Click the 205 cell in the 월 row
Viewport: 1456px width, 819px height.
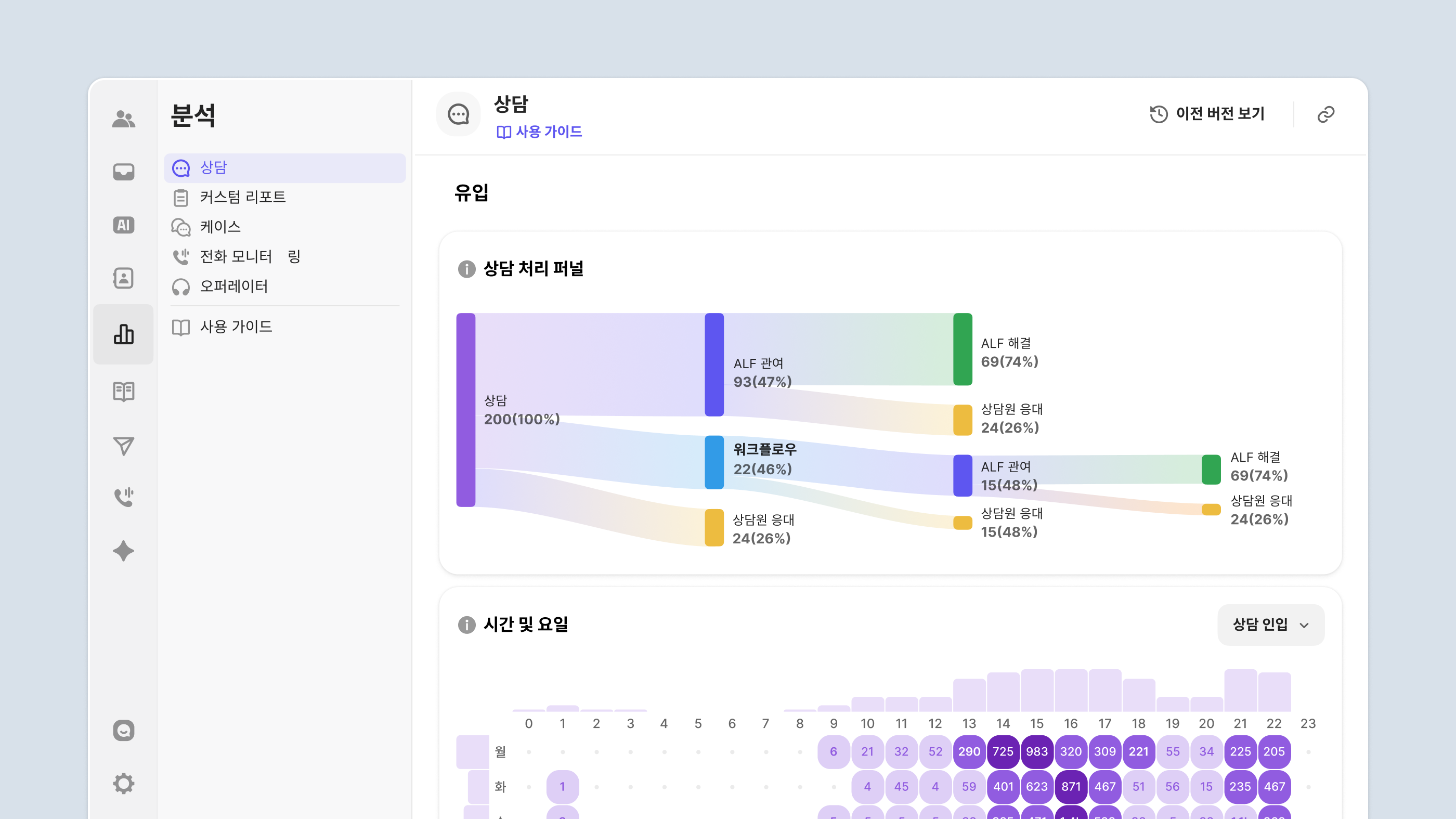[1275, 752]
